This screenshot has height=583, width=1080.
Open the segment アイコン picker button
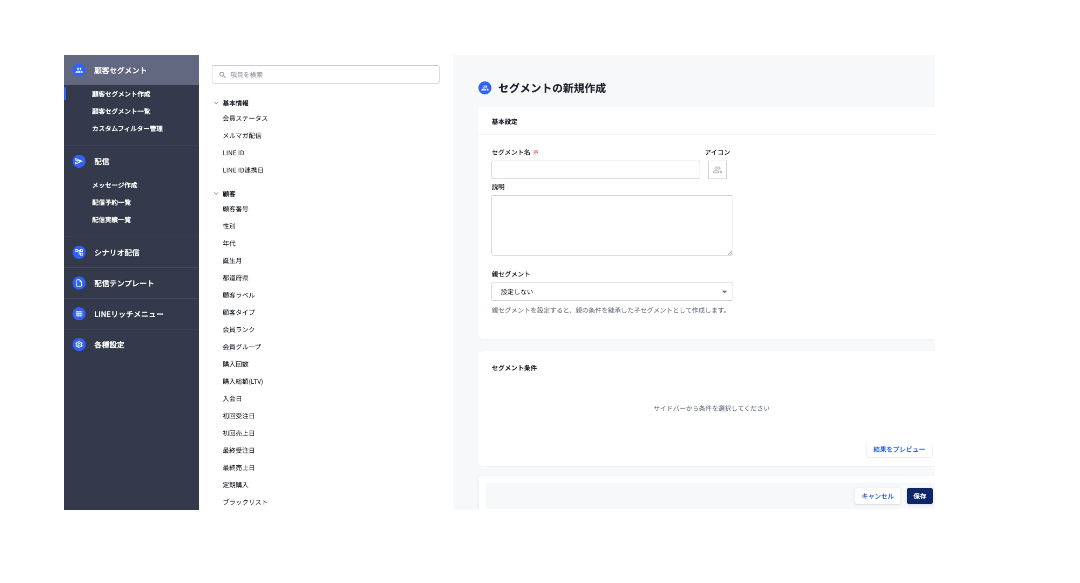pos(717,170)
